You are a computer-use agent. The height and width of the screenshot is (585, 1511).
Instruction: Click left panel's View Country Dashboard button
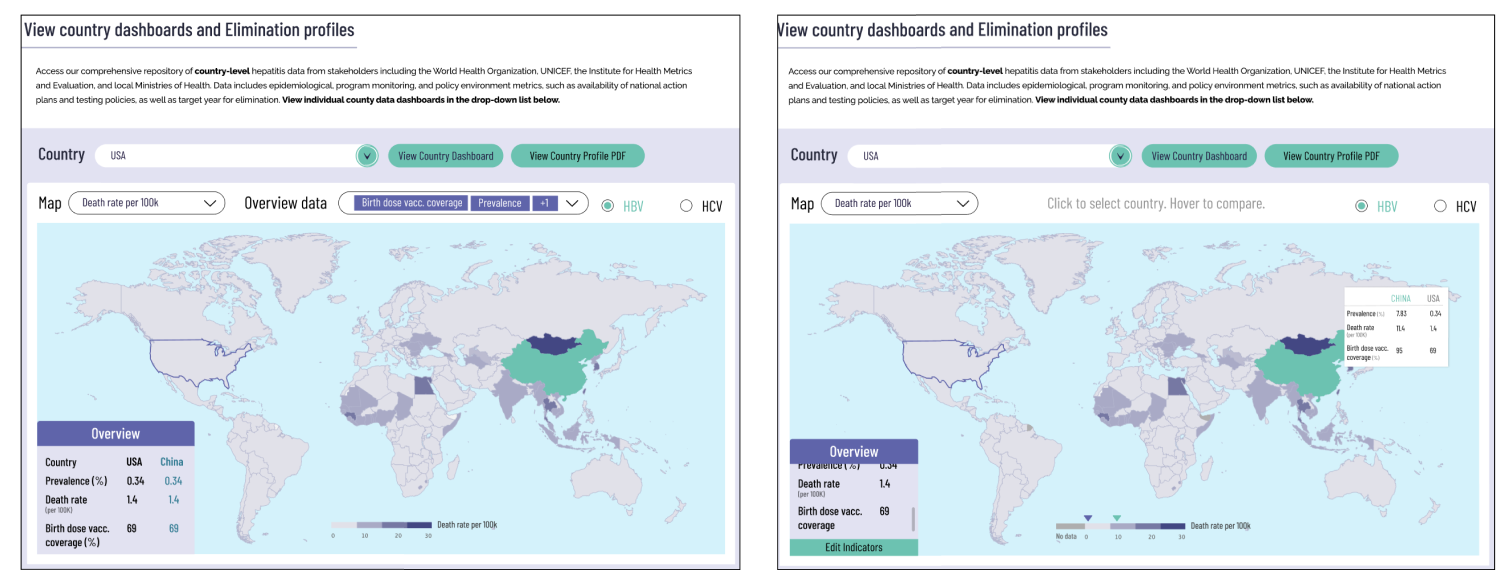[446, 156]
